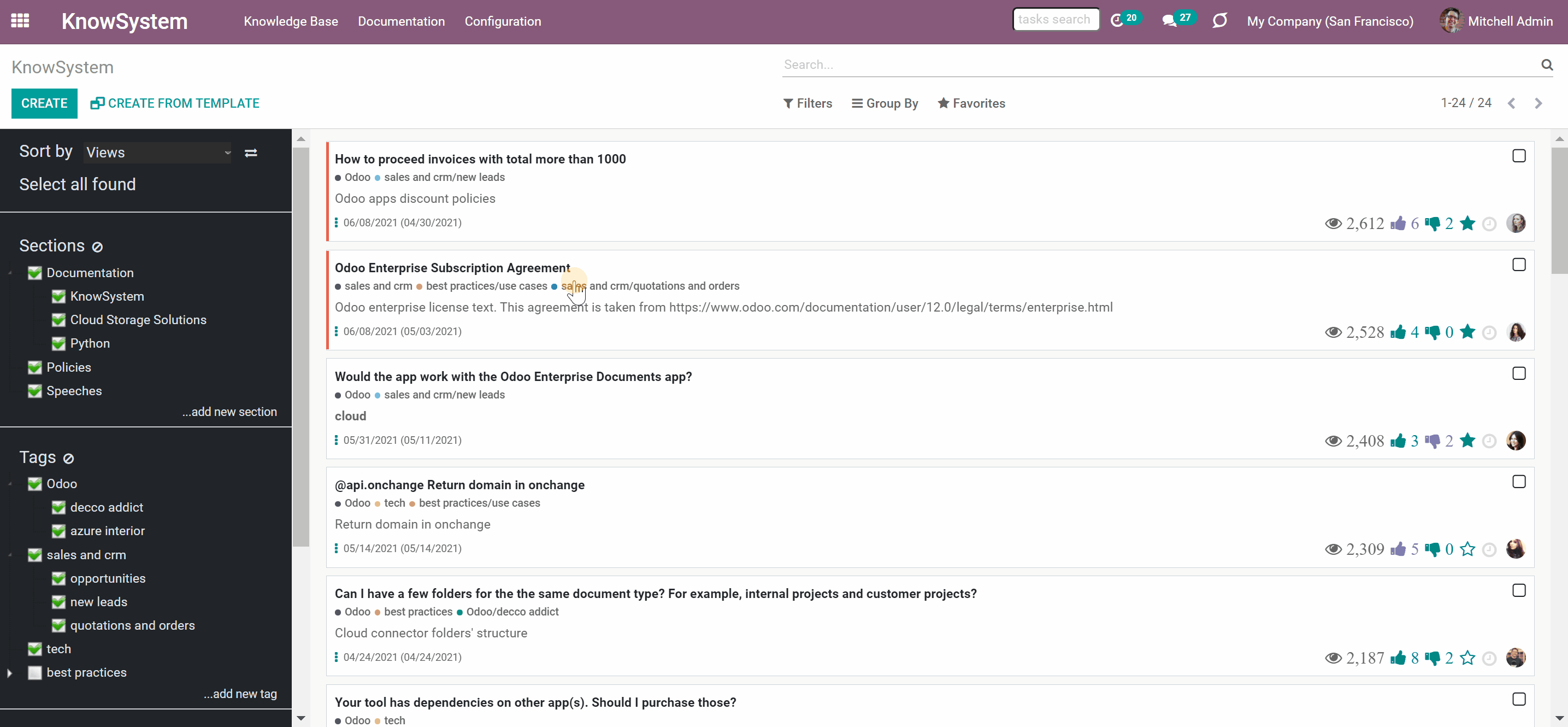Viewport: 1568px width, 727px height.
Task: Open the Sort by Views dropdown
Action: coord(158,153)
